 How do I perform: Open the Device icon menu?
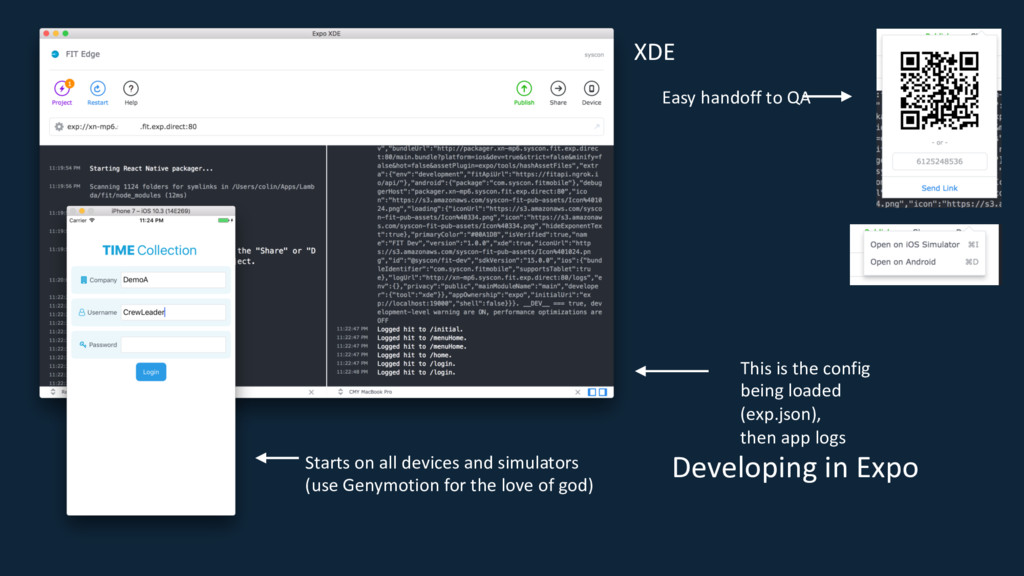[x=591, y=88]
